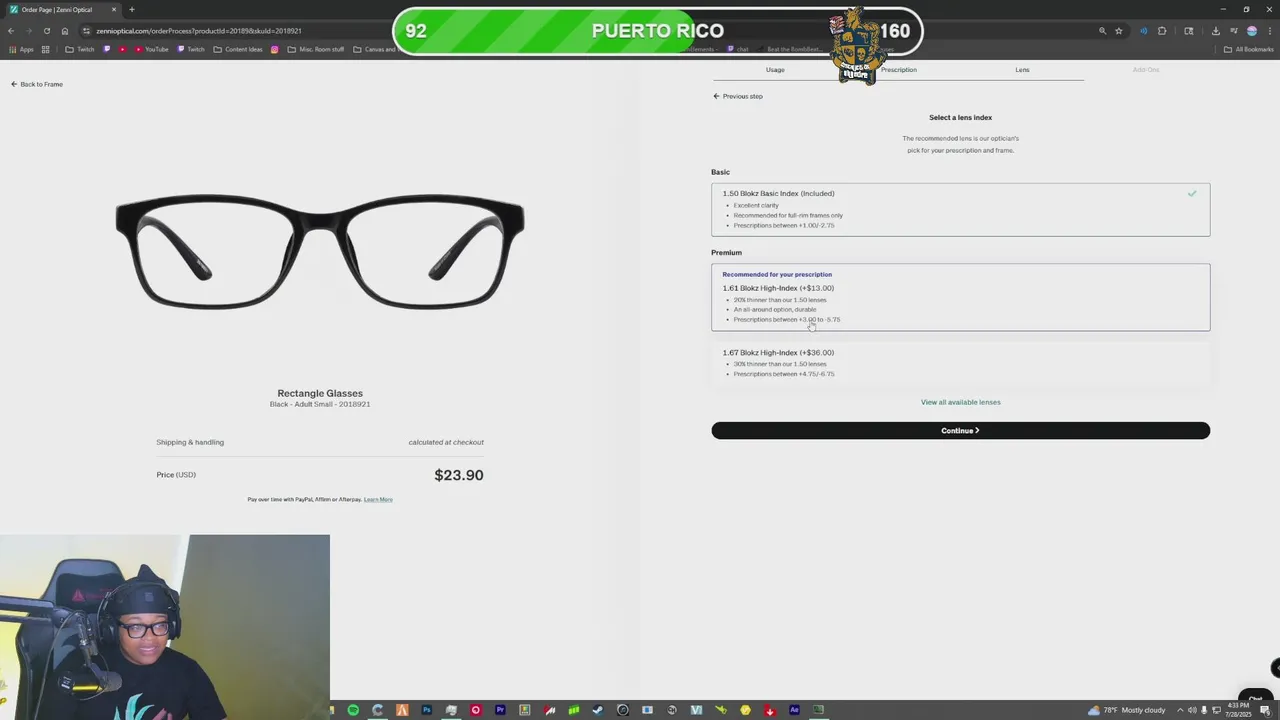Close the Zenni Optical tab
The image size is (1280, 720).
(x=113, y=9)
